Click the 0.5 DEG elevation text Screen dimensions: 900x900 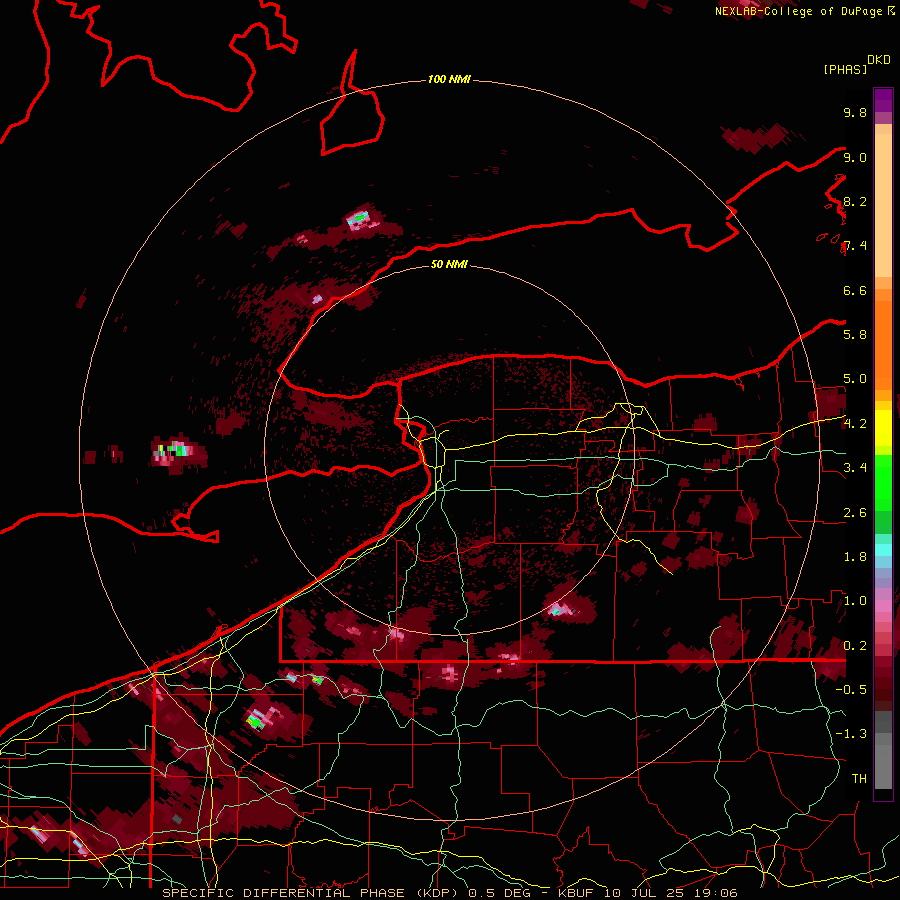pyautogui.click(x=500, y=893)
